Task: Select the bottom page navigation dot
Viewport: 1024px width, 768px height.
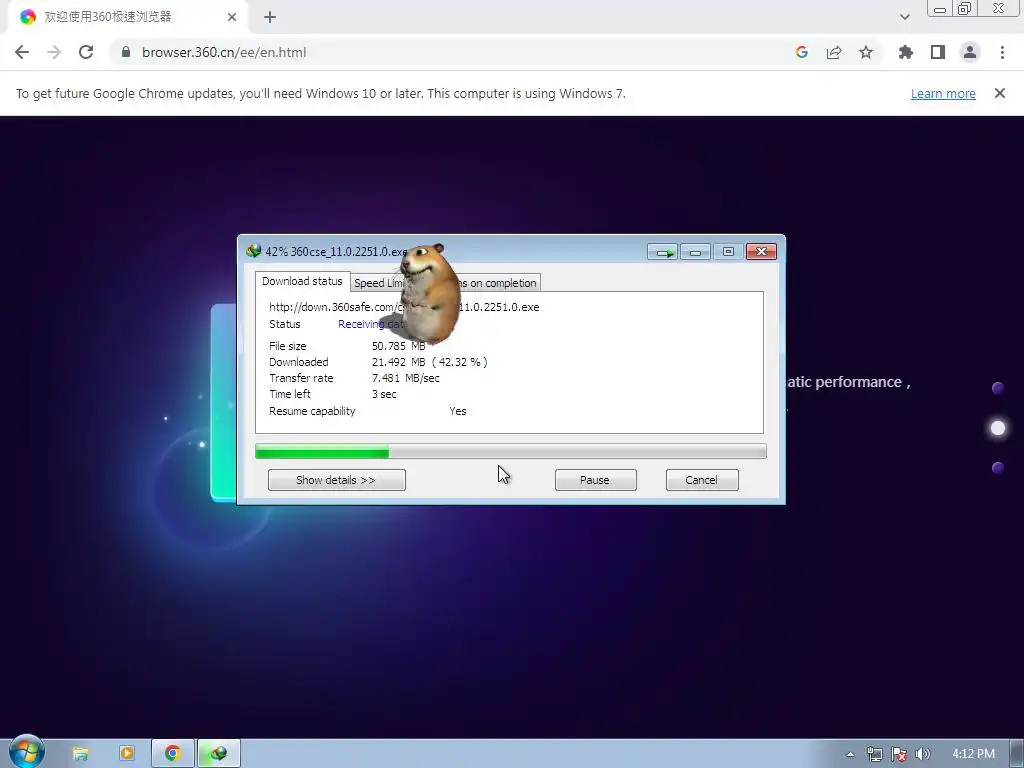Action: click(x=998, y=468)
